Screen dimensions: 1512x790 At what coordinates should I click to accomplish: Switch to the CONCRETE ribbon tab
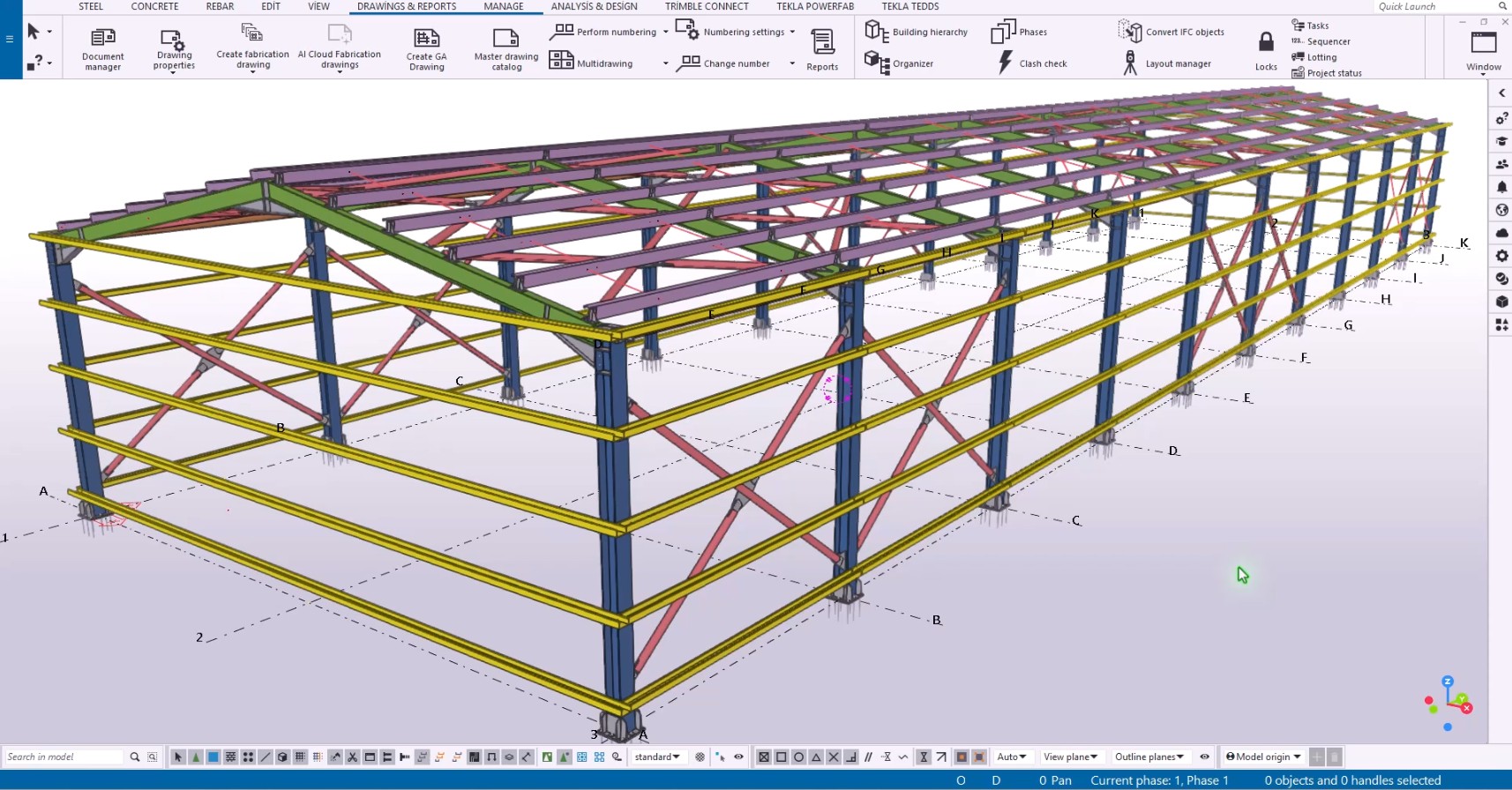pyautogui.click(x=154, y=6)
